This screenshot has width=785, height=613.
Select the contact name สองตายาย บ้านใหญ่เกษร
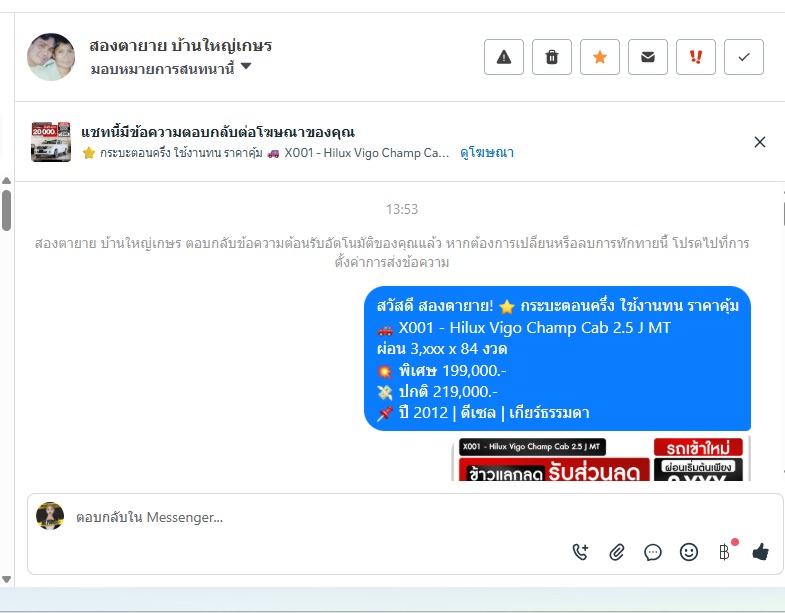[x=180, y=46]
